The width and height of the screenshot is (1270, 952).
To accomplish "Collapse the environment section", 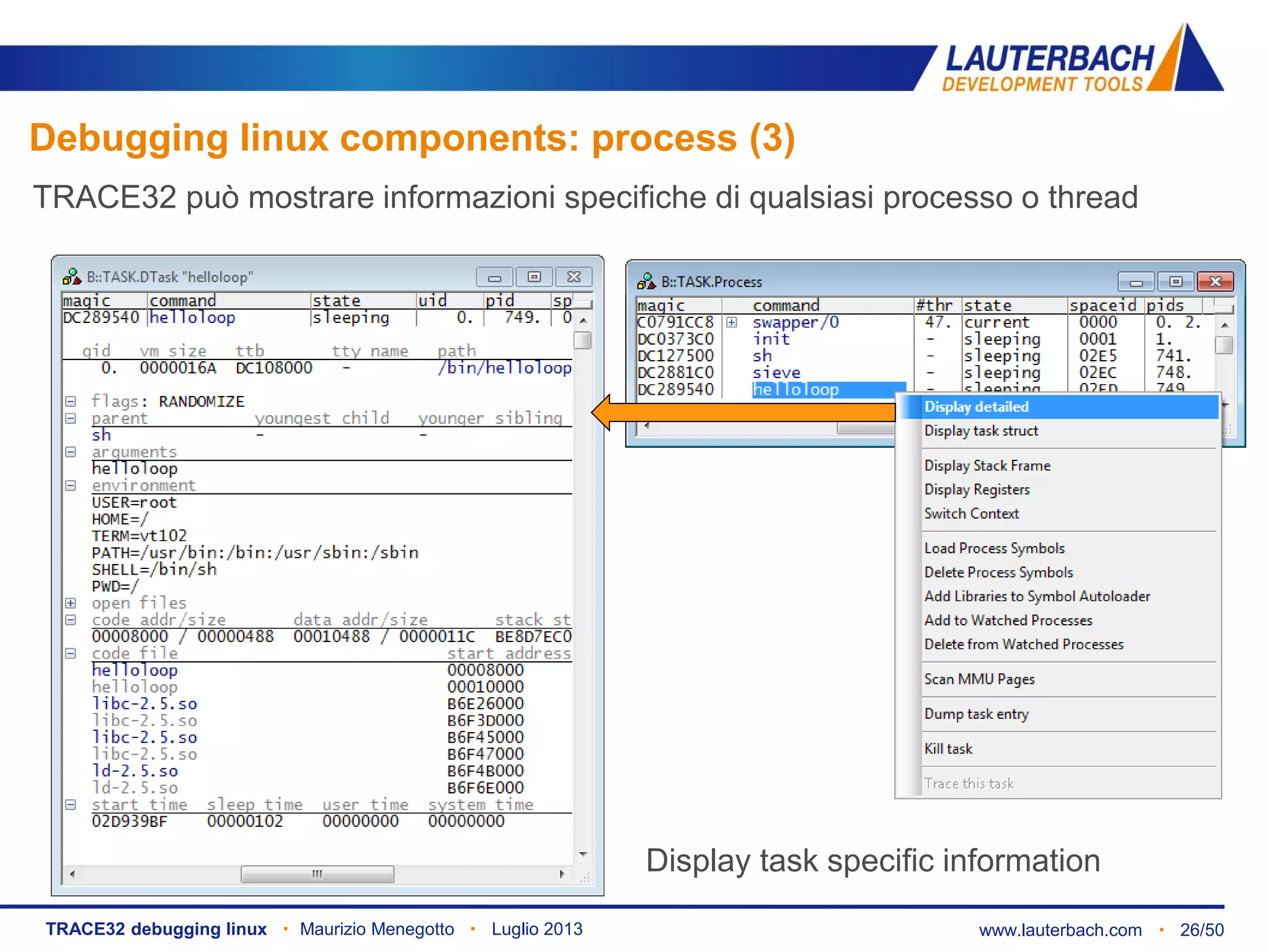I will click(x=71, y=485).
